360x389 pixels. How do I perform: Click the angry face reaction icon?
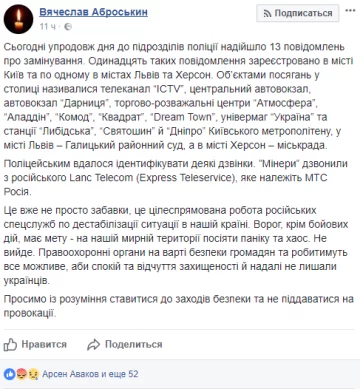click(x=21, y=374)
